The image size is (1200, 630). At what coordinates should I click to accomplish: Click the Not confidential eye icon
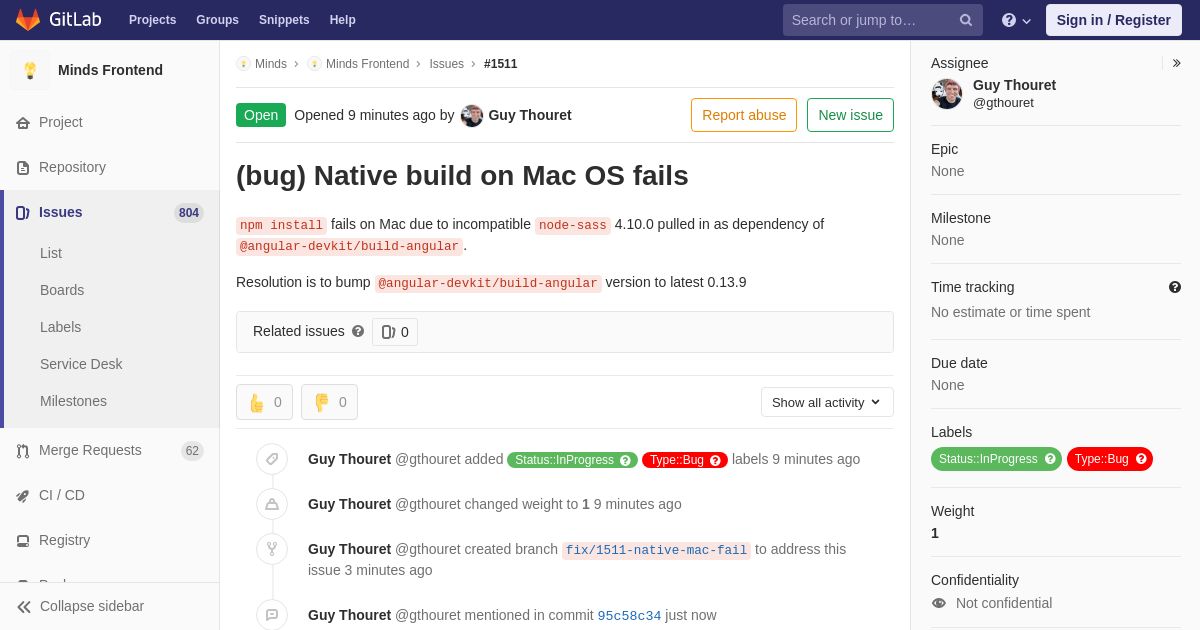tap(939, 603)
